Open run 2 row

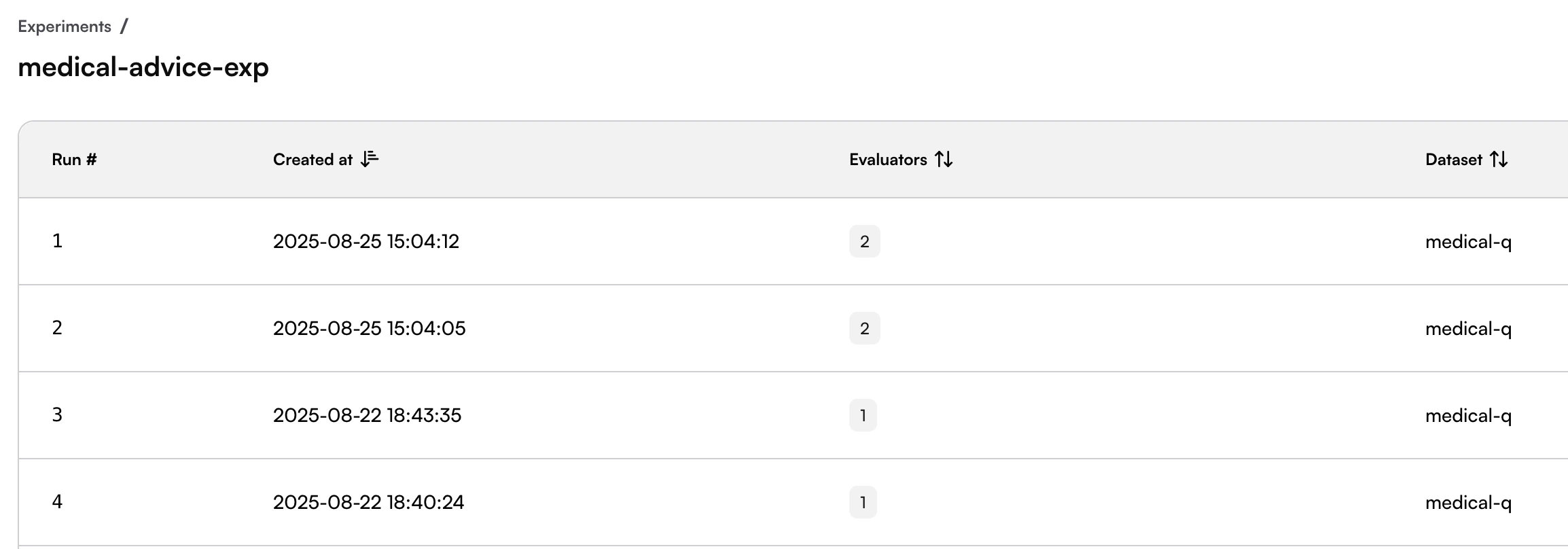click(793, 328)
